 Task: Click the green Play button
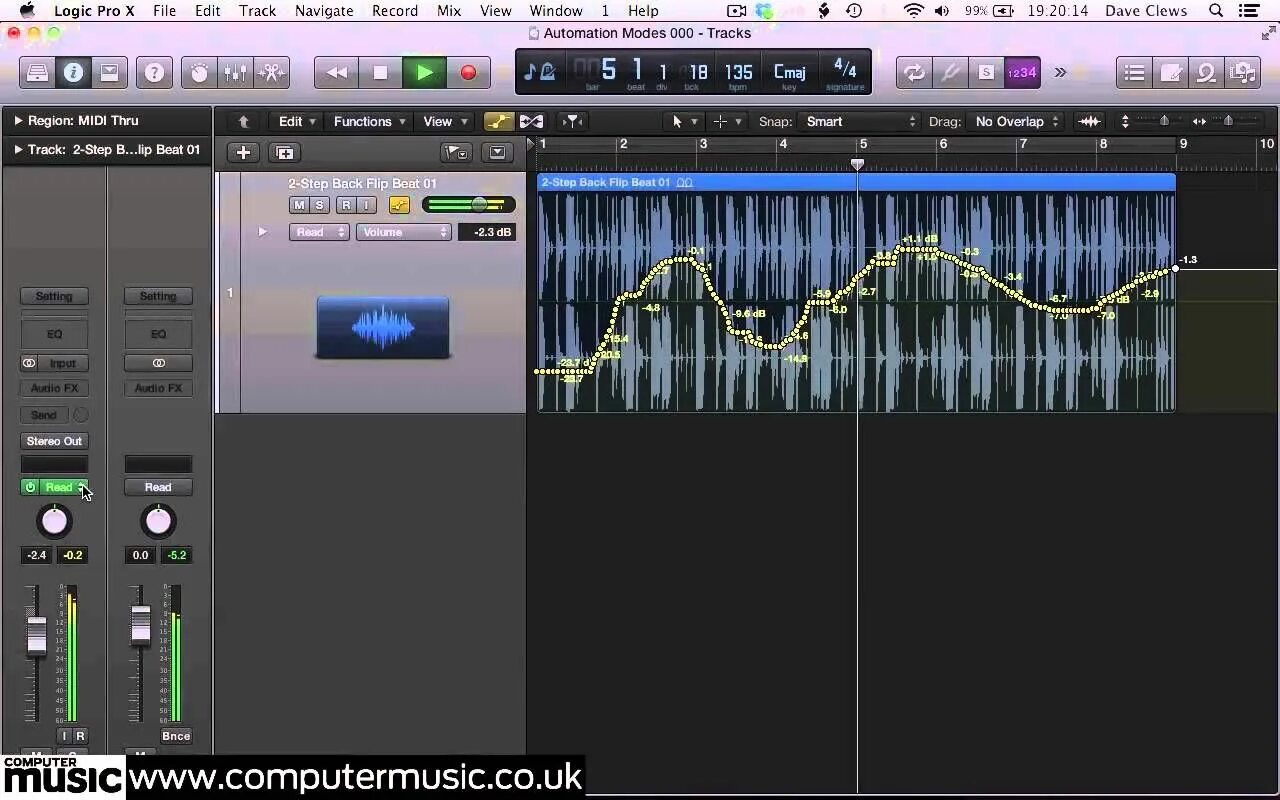click(424, 73)
